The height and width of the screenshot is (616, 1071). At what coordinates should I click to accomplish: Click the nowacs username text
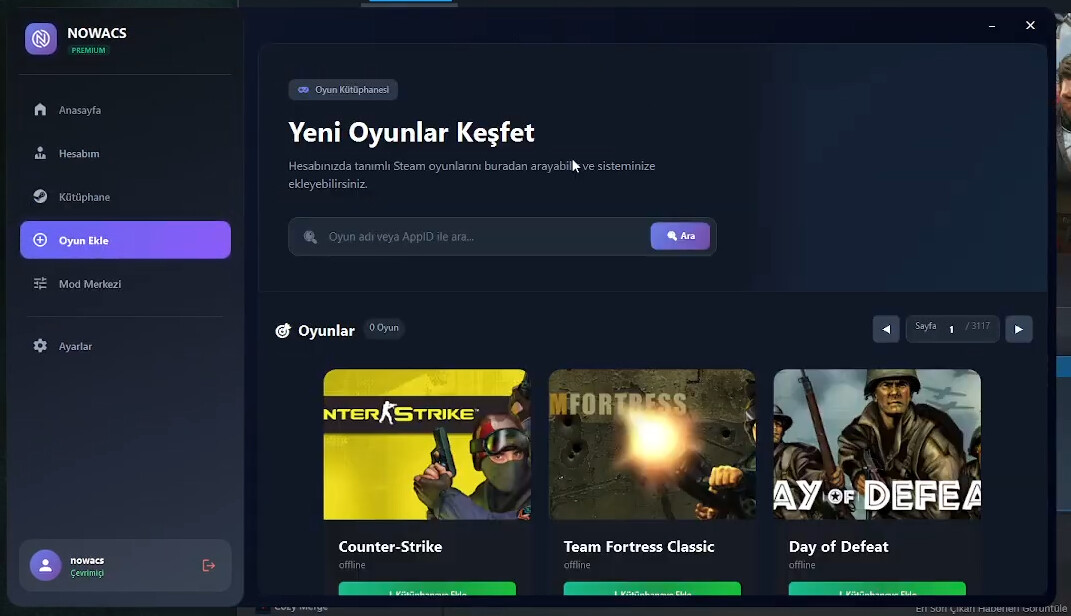pos(87,561)
